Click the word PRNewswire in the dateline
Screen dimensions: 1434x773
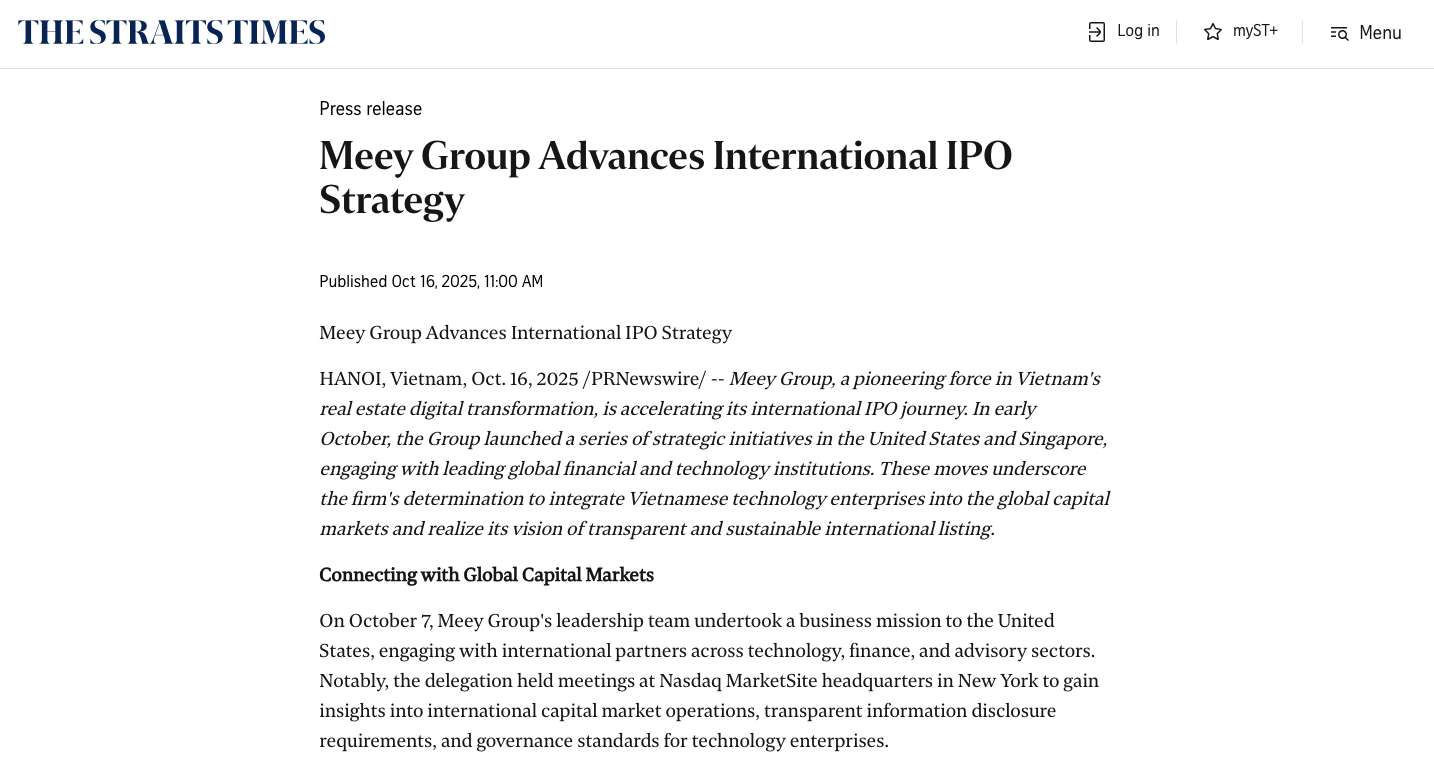coord(648,379)
